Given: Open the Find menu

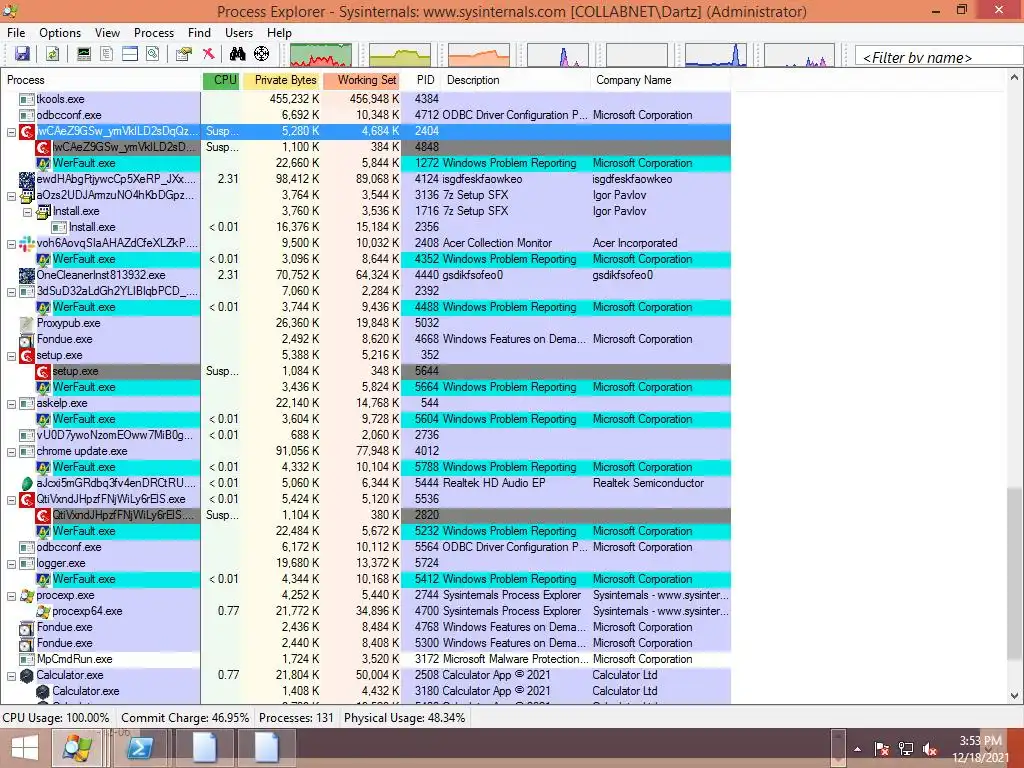Looking at the screenshot, I should coord(199,33).
